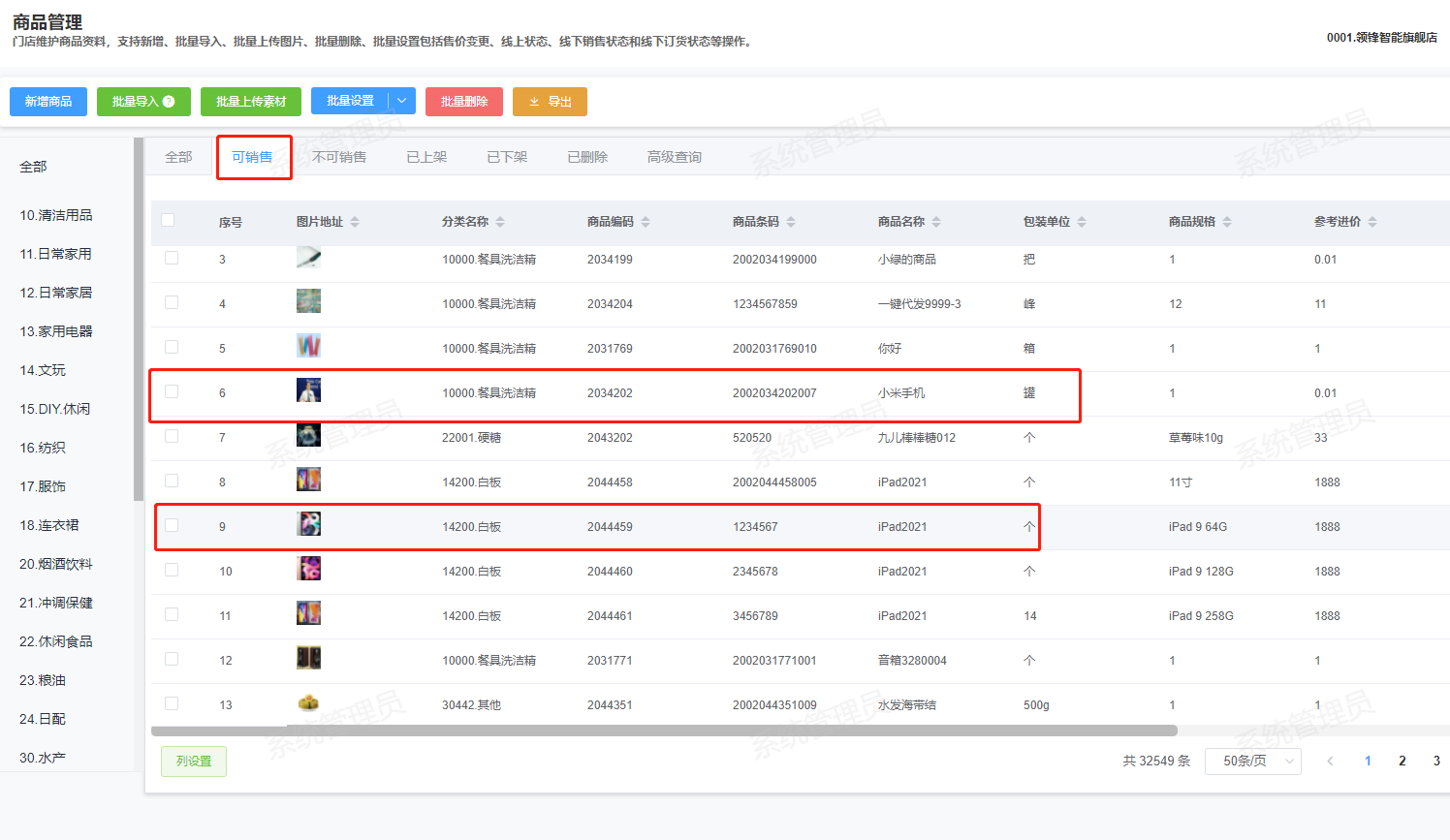
Task: Click the 新增商品 button
Action: [48, 102]
